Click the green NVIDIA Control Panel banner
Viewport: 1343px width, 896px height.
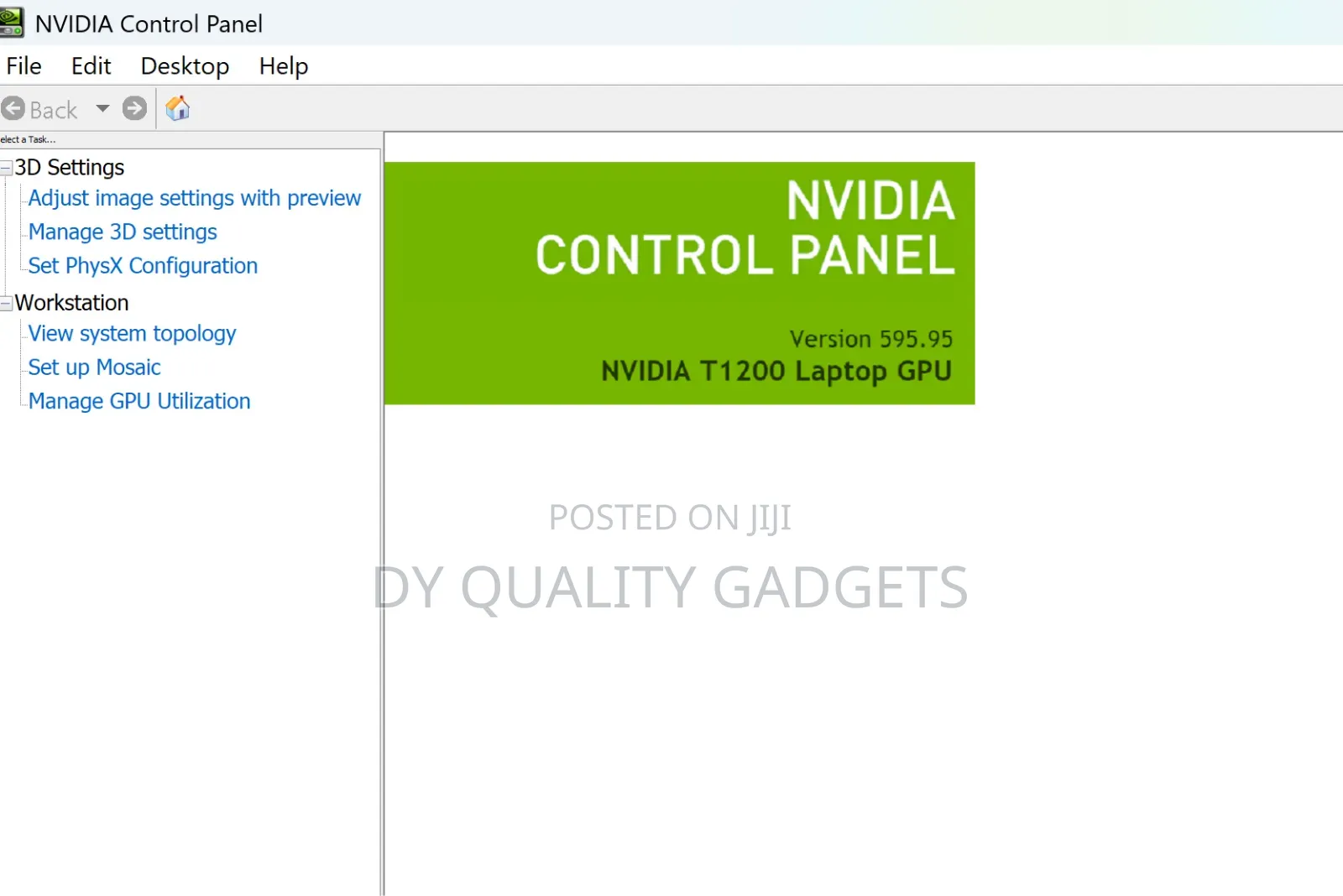tap(679, 284)
